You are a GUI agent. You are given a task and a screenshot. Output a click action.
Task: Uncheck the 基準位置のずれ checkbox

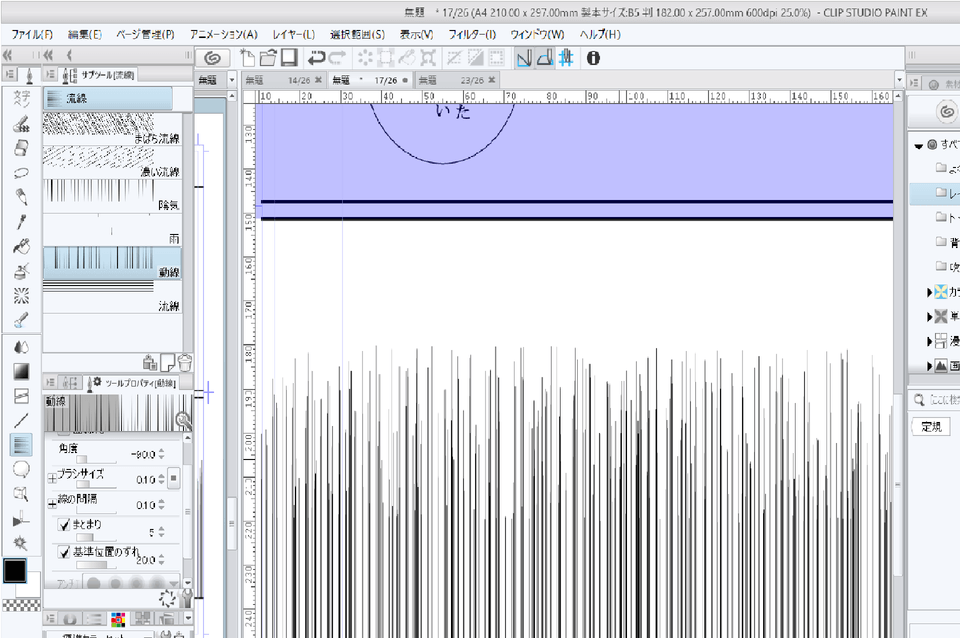(65, 552)
